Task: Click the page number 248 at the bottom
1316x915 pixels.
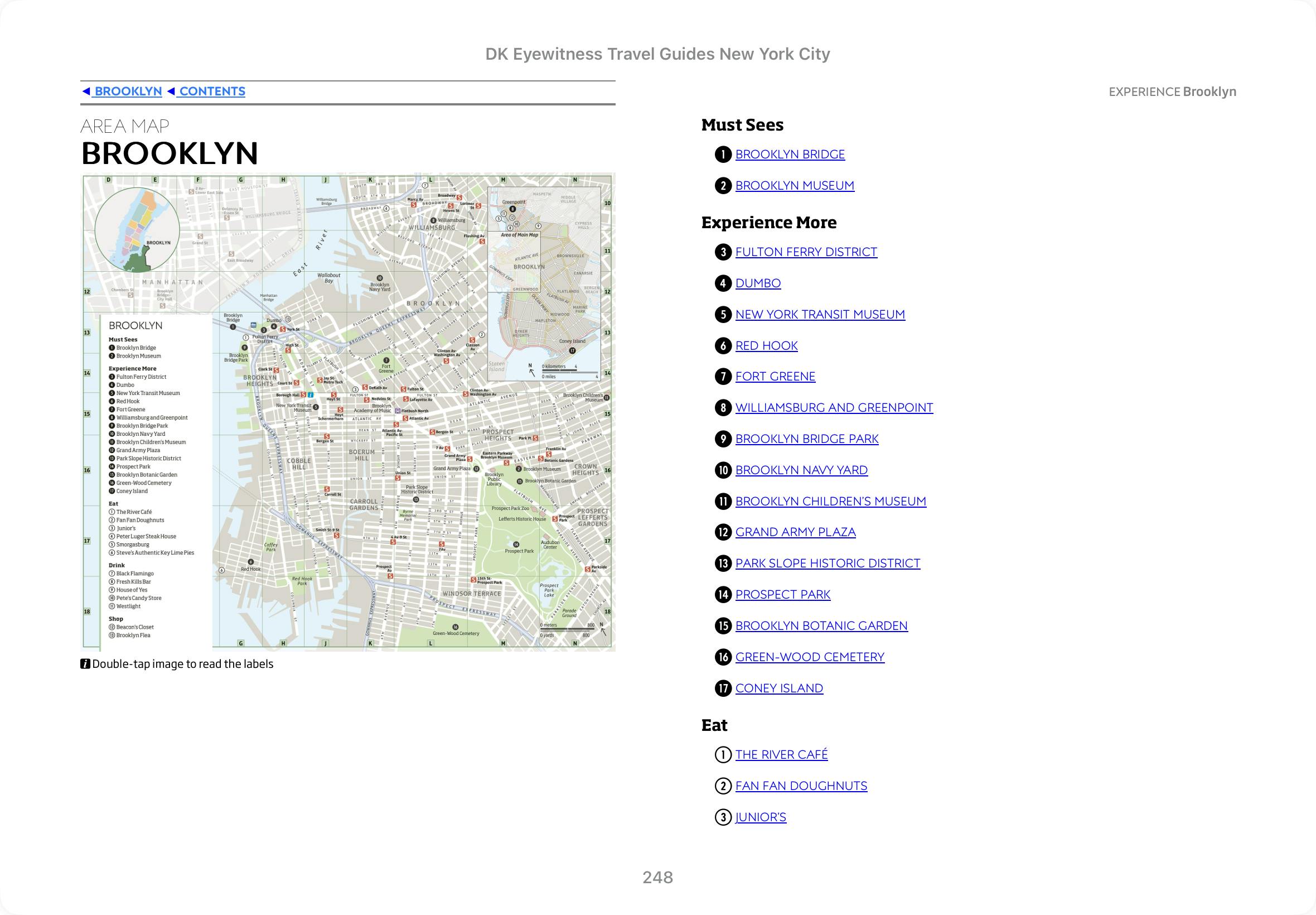Action: (657, 877)
